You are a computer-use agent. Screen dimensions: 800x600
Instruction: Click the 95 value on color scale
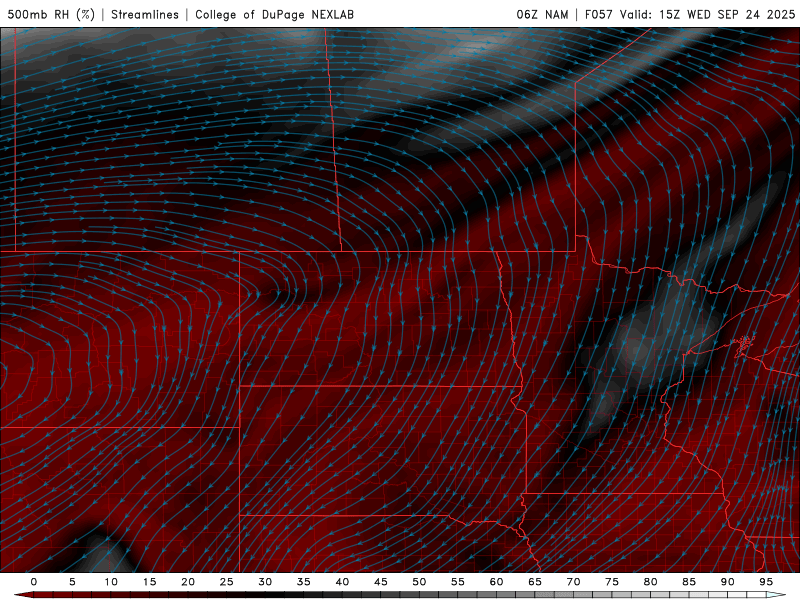coord(766,582)
